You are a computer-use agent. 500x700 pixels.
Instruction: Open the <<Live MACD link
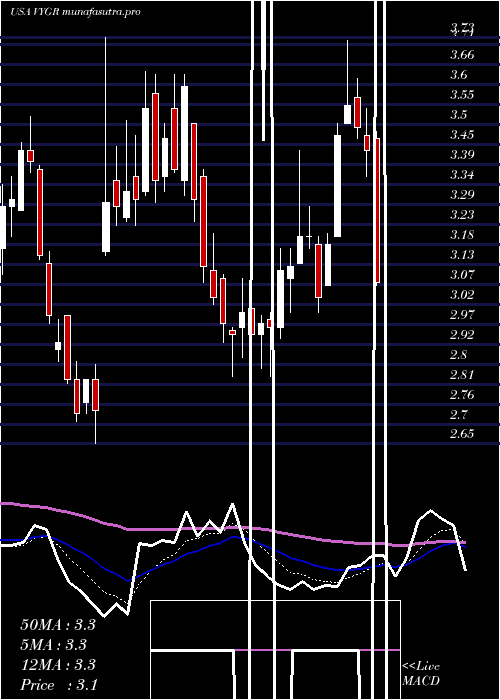421,673
